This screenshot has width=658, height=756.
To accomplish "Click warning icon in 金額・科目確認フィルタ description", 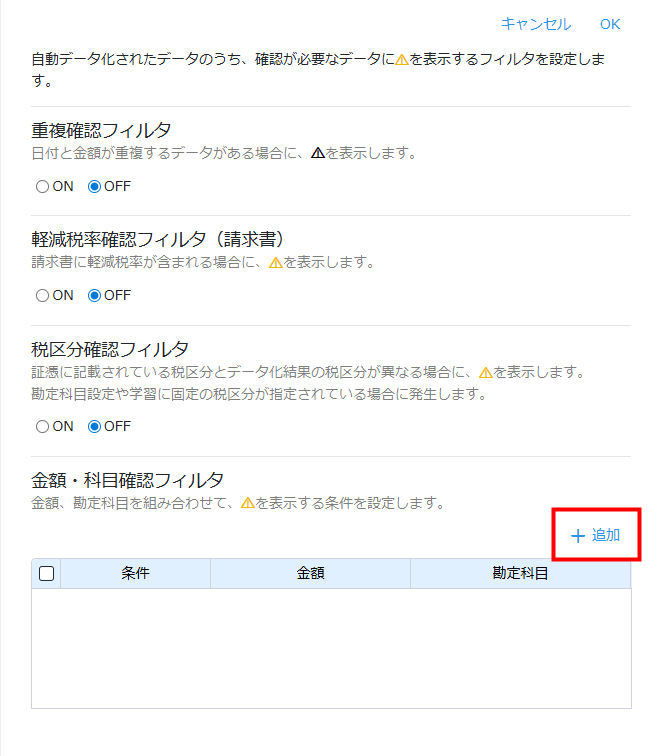I will (x=247, y=503).
